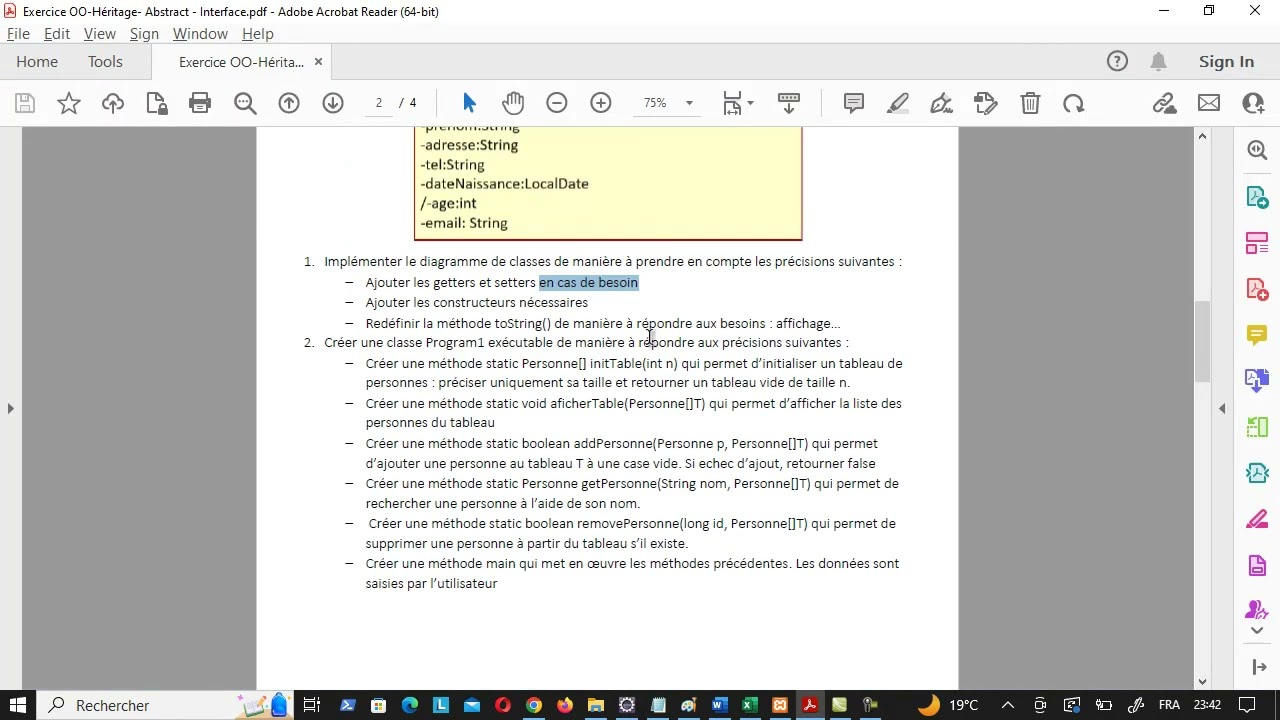The height and width of the screenshot is (720, 1280).
Task: Click the Sign document pen icon
Action: pos(941,103)
